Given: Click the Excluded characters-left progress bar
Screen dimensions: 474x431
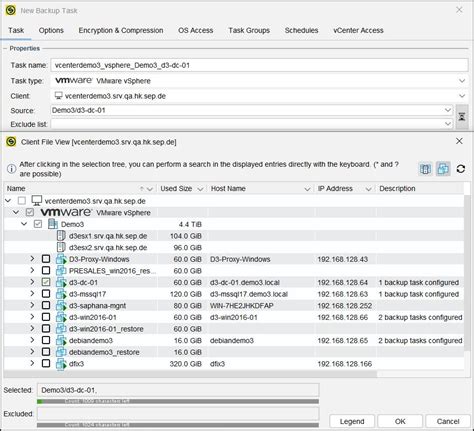Looking at the screenshot, I should point(178,425).
